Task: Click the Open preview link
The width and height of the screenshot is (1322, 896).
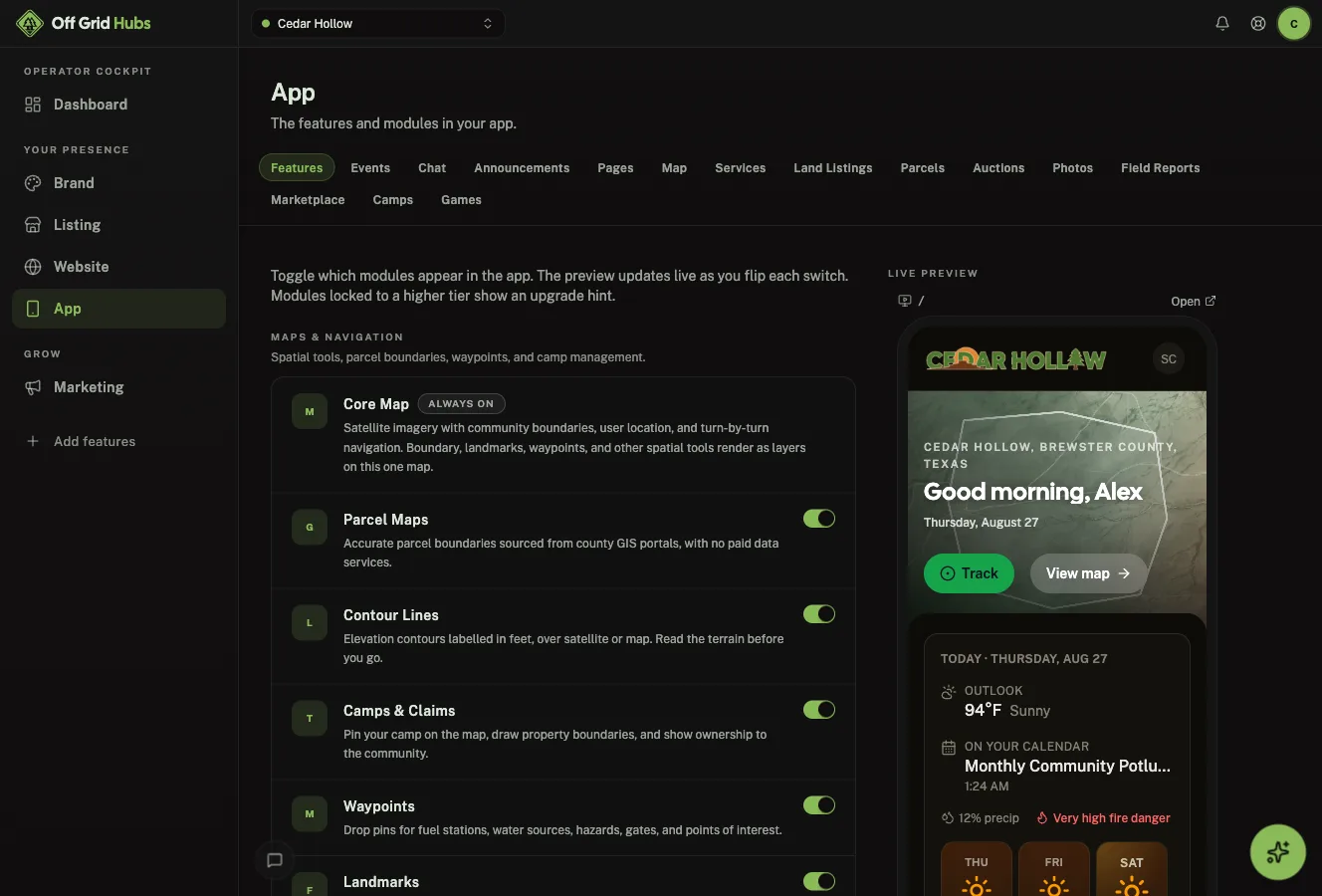Action: [1194, 301]
